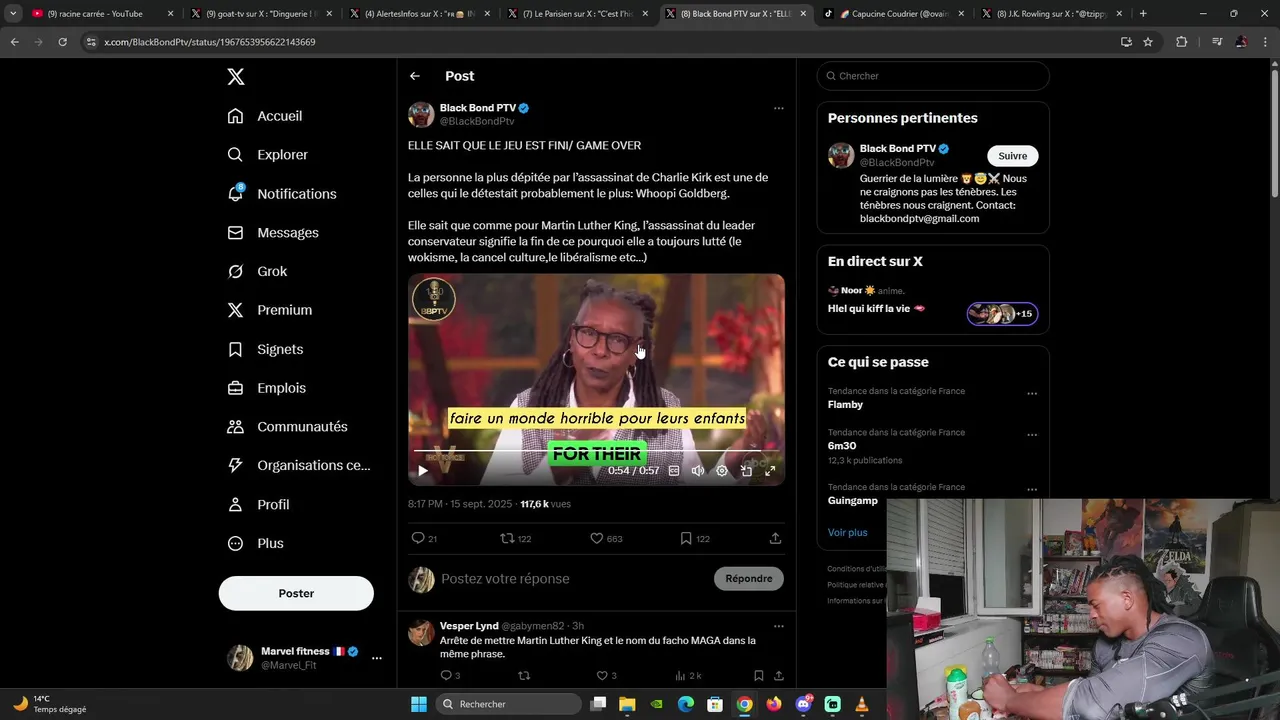Image resolution: width=1280 pixels, height=720 pixels.
Task: Open Chrome tab search dropdown arrow
Action: coord(13,14)
